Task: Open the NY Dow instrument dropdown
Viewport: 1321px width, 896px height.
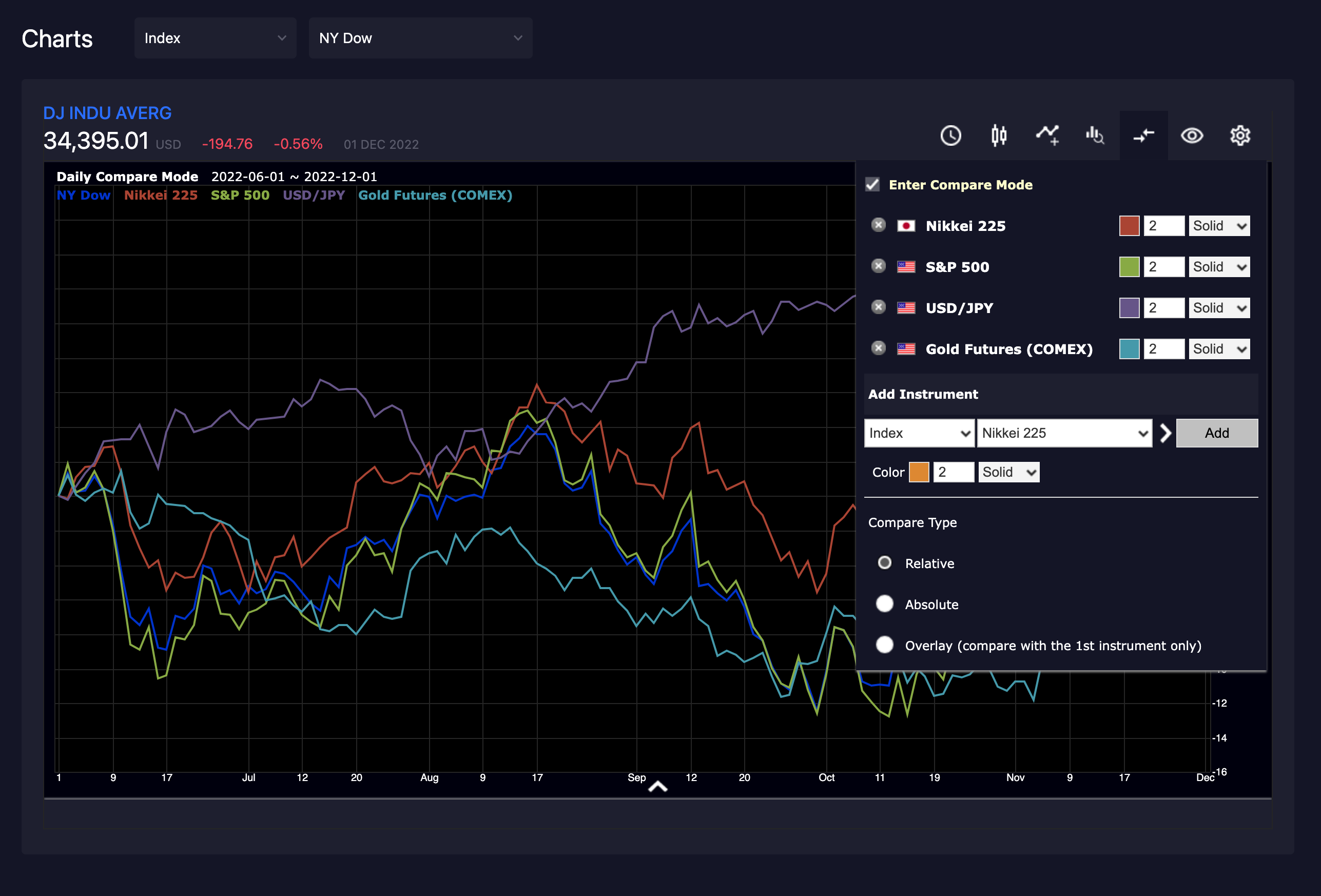Action: click(421, 38)
